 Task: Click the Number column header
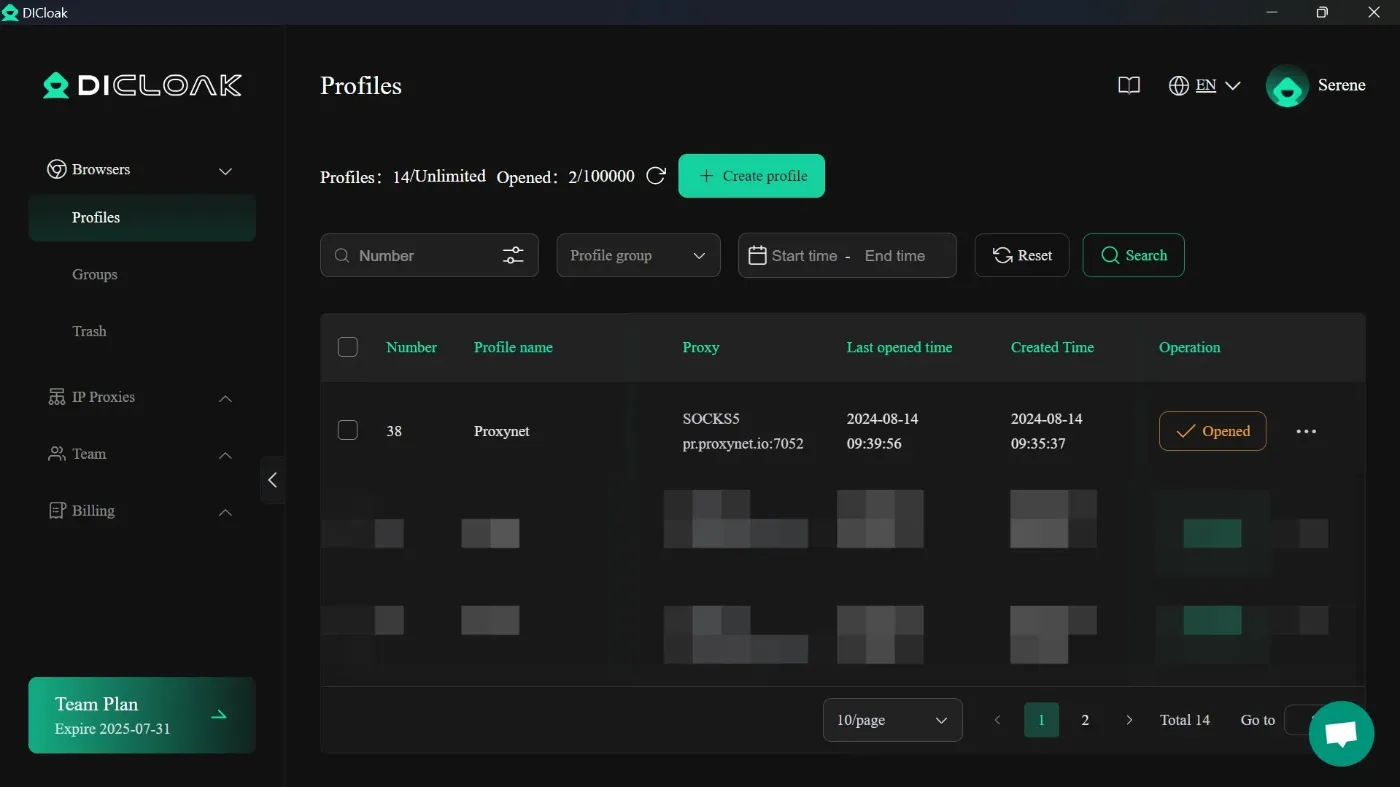[412, 347]
